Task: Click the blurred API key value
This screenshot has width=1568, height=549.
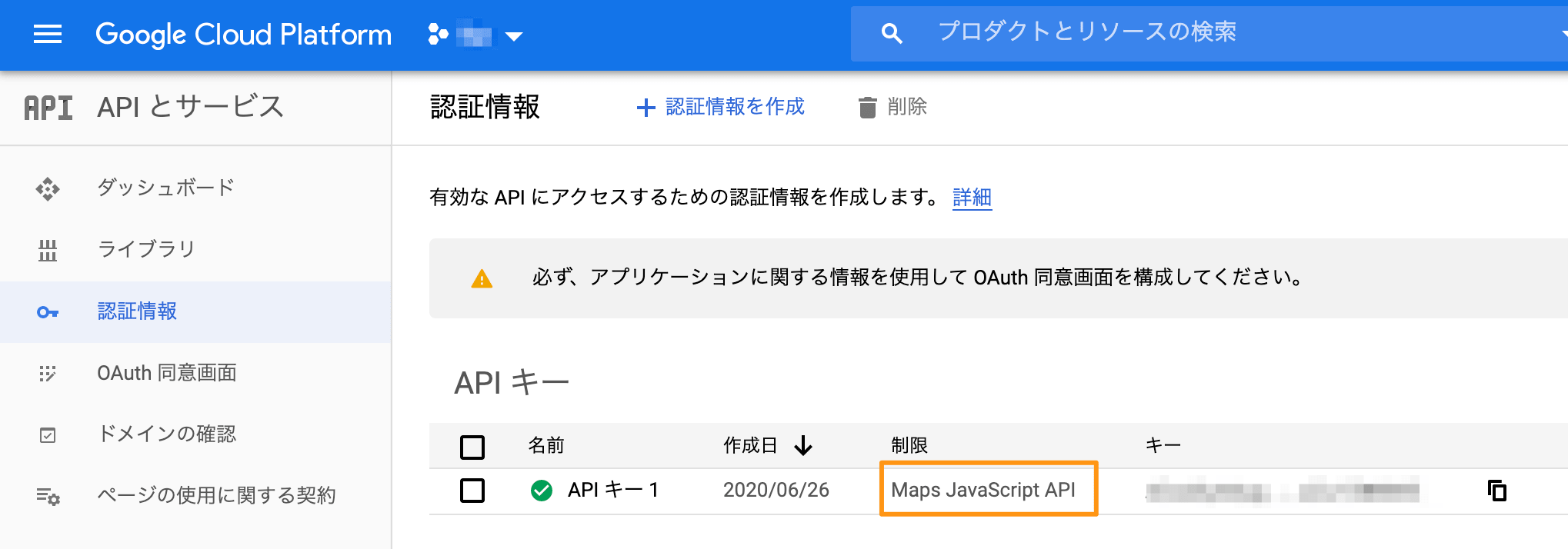Action: [x=1283, y=491]
